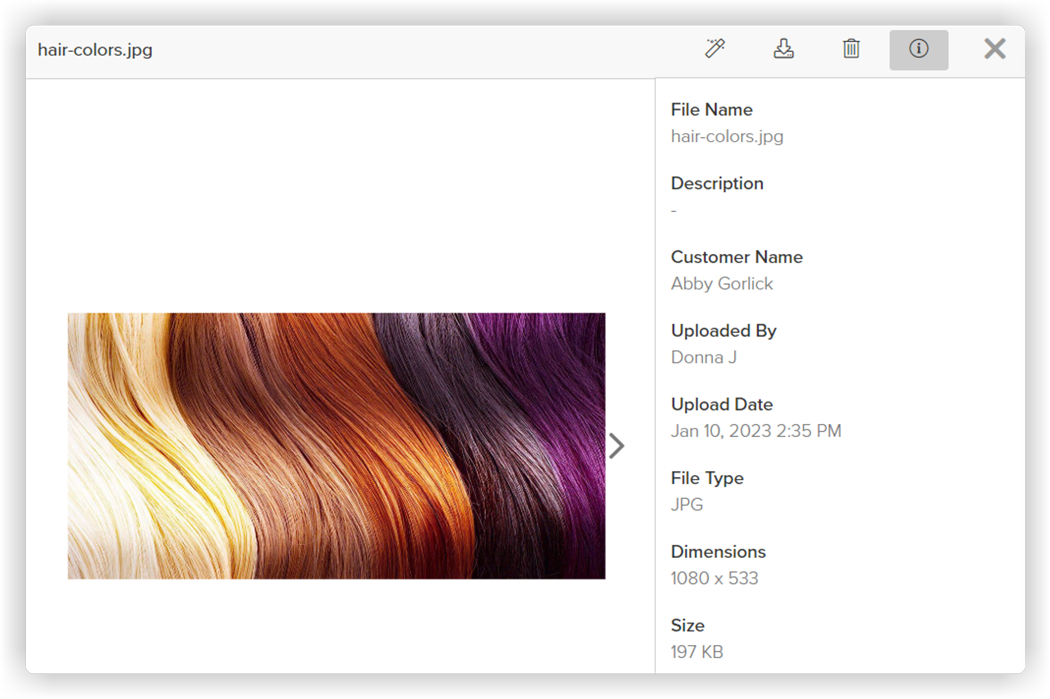The image size is (1050, 699).
Task: Click the File Type label
Action: pos(707,478)
